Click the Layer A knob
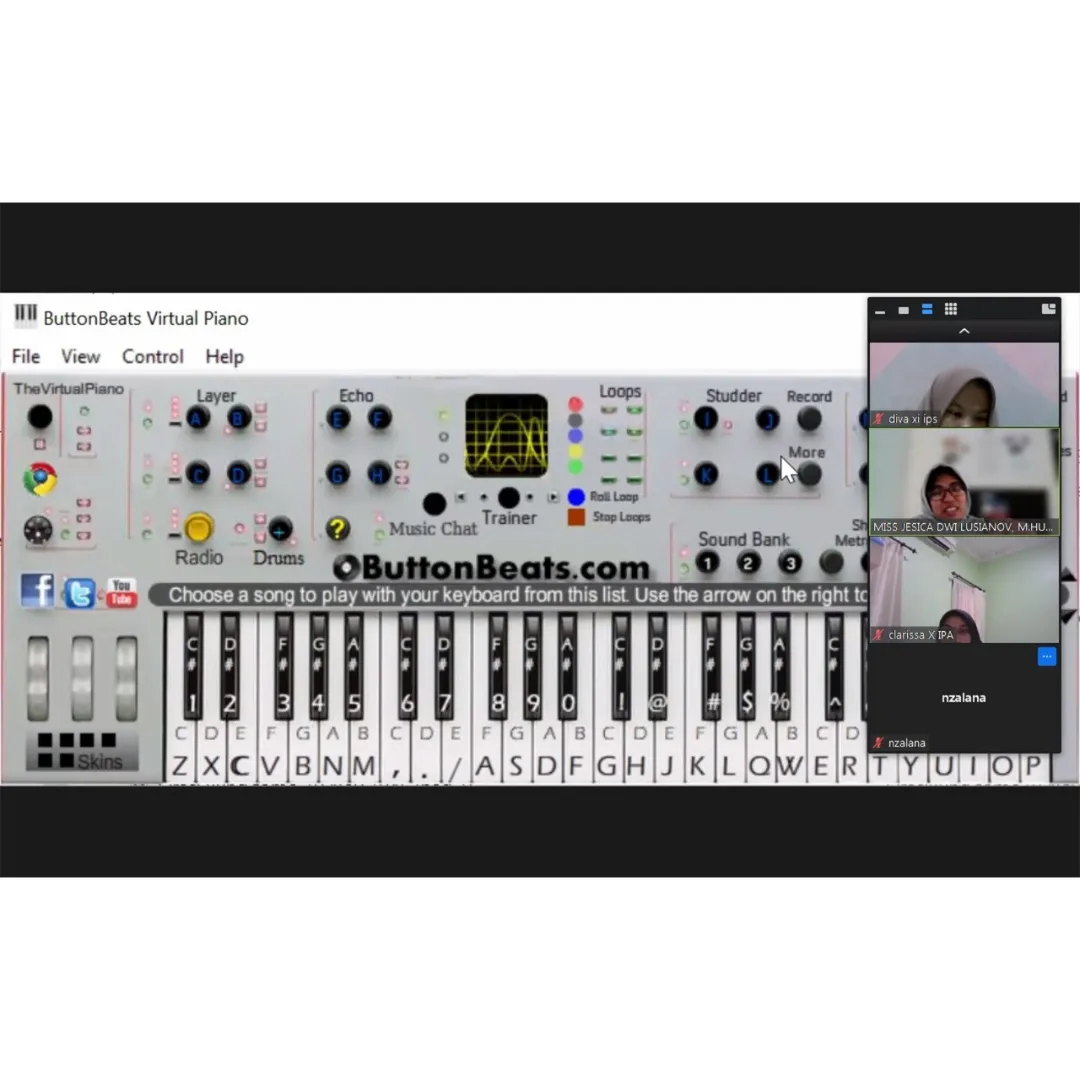The image size is (1080, 1080). point(198,418)
